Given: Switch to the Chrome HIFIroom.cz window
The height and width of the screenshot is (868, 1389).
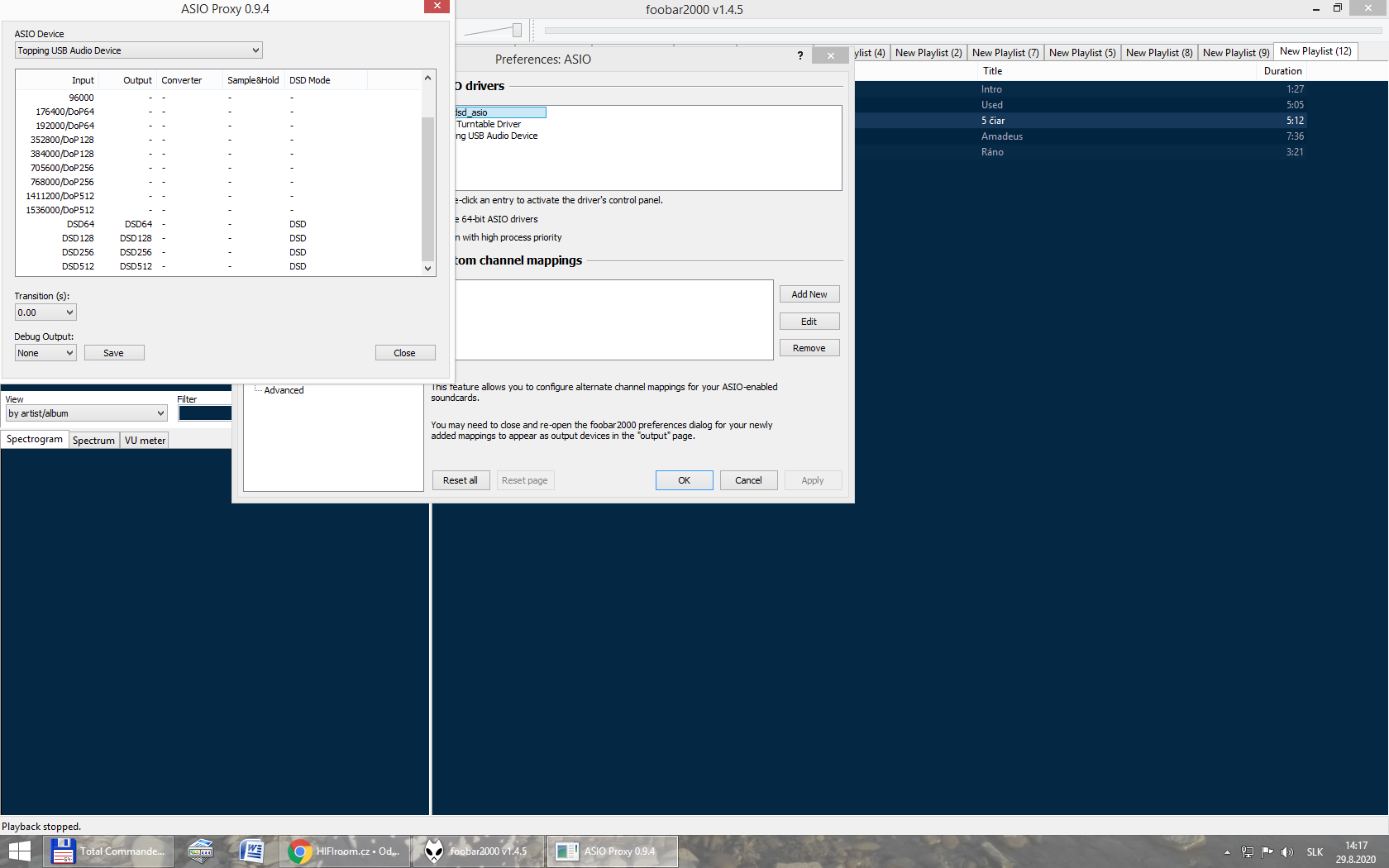Looking at the screenshot, I should [345, 851].
